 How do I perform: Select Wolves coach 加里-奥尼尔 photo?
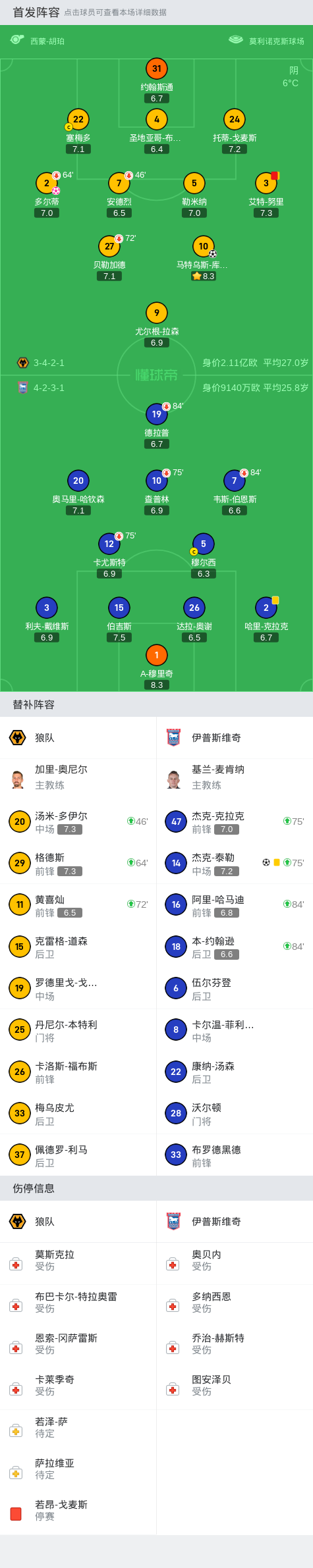pyautogui.click(x=18, y=779)
